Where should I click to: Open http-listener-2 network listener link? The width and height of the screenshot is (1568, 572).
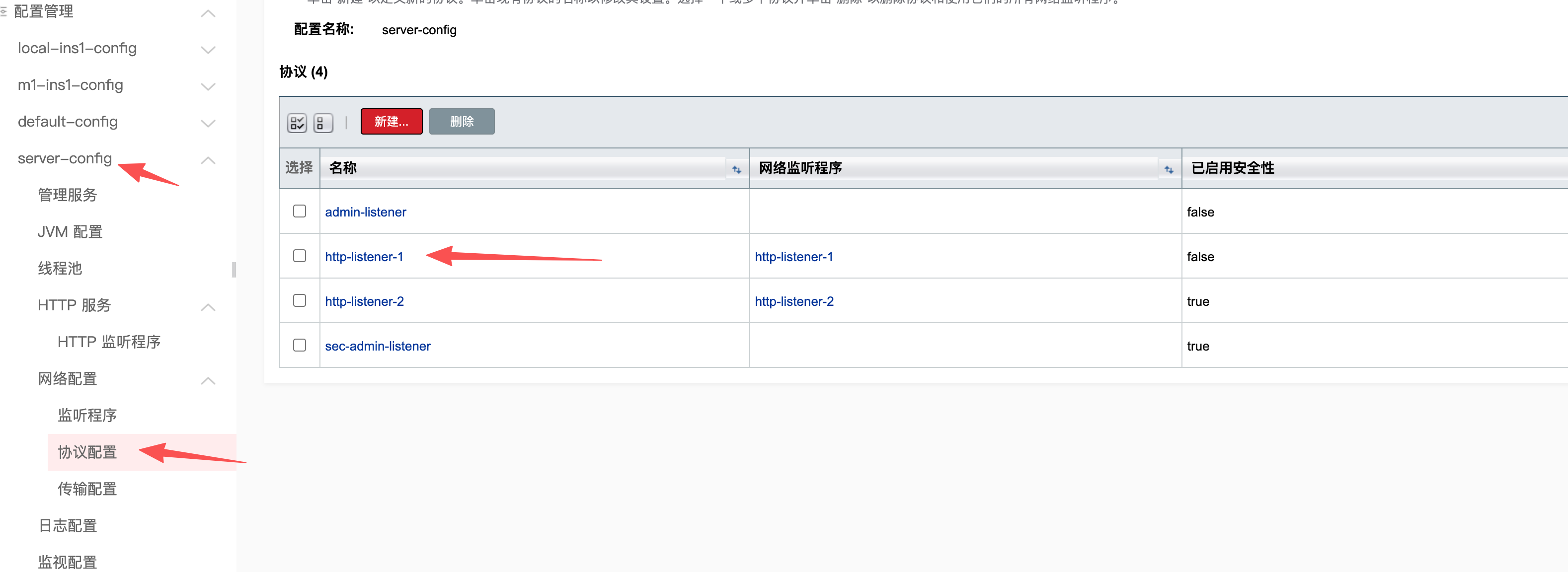794,301
